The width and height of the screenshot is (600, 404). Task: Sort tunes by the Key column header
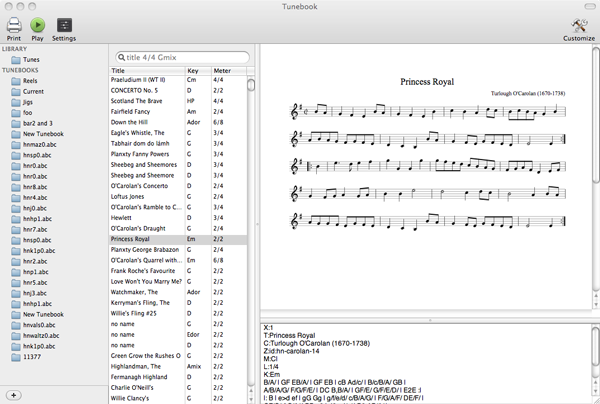pos(198,71)
